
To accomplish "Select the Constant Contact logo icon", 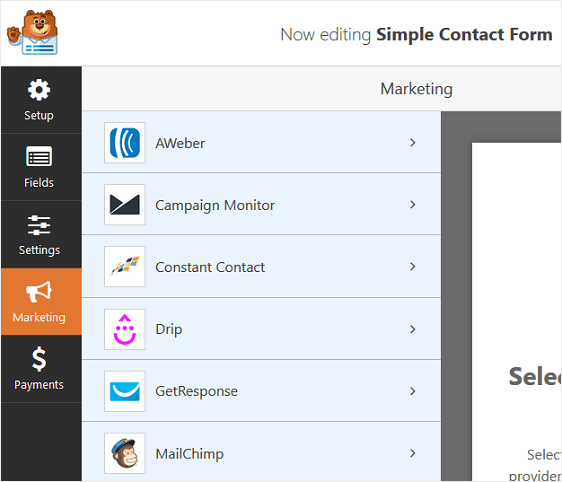I will point(125,267).
